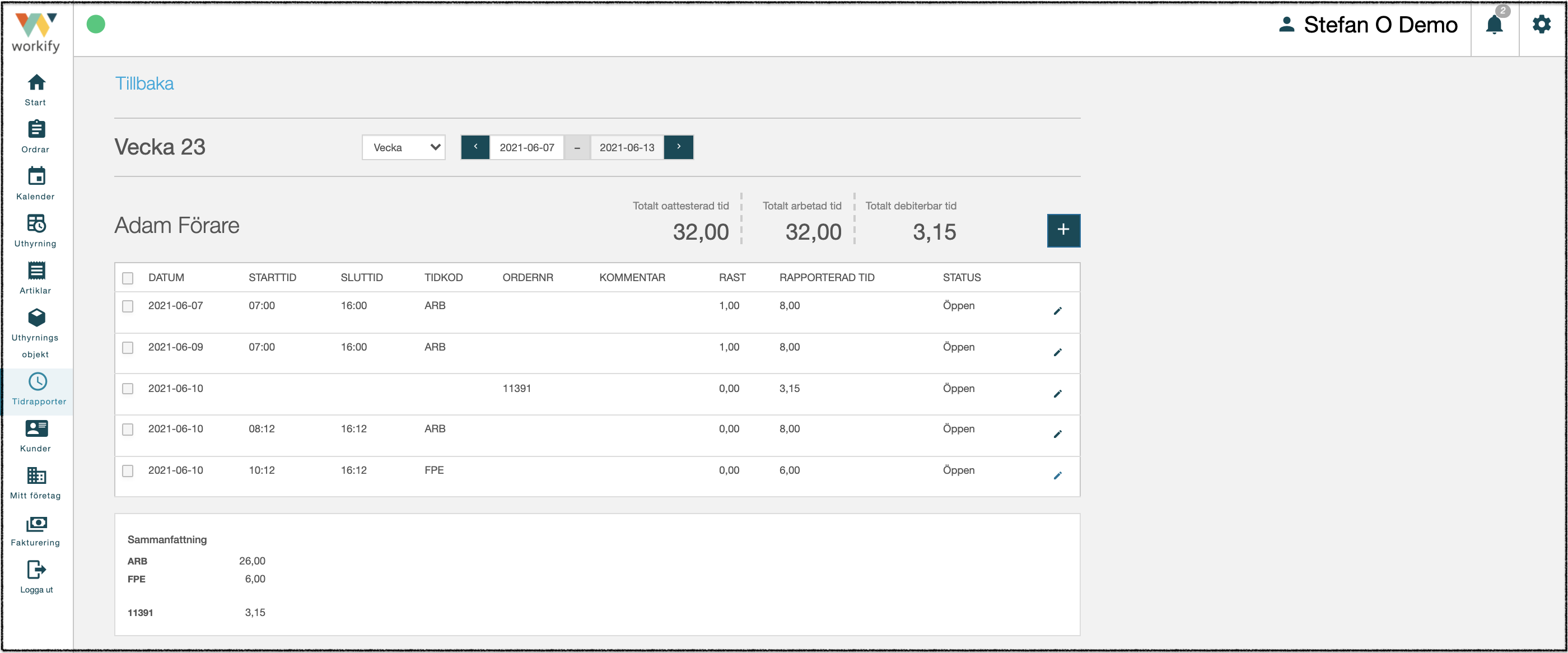Open the Ordrar menu label

coord(35,150)
